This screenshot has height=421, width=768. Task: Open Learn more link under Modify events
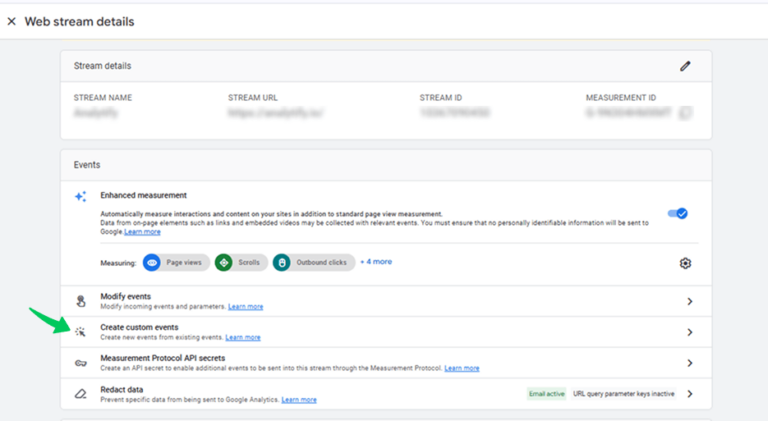tap(246, 307)
